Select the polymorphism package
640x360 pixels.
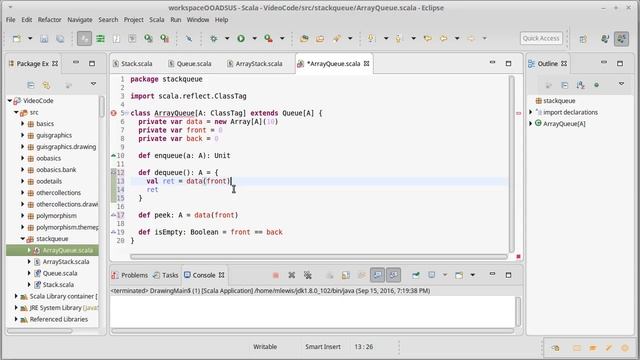(56, 216)
